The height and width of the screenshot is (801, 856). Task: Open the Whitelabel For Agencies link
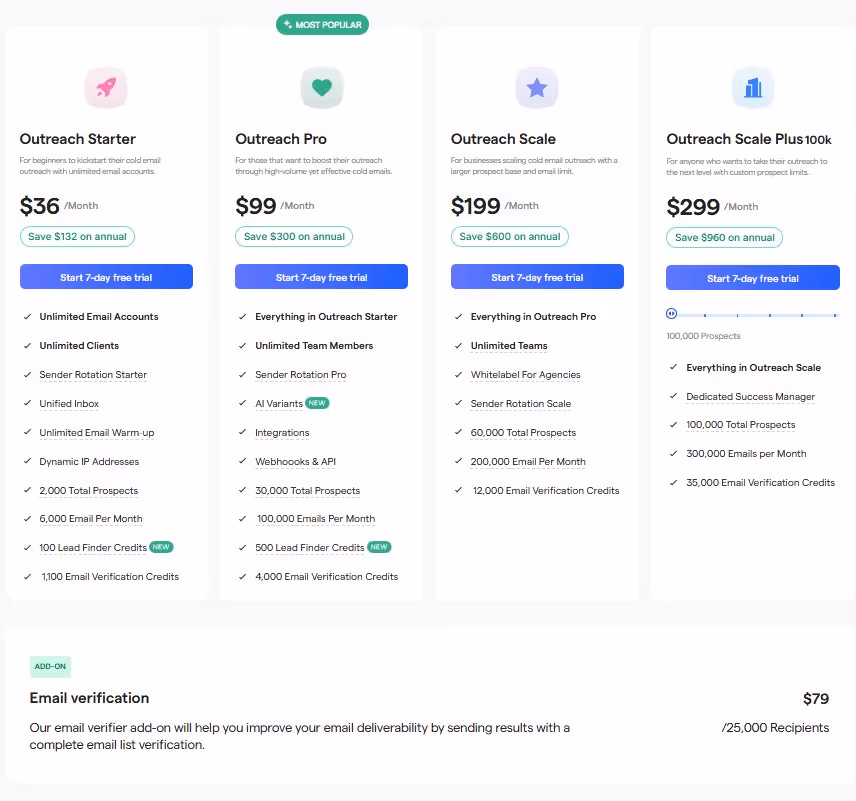click(x=525, y=374)
